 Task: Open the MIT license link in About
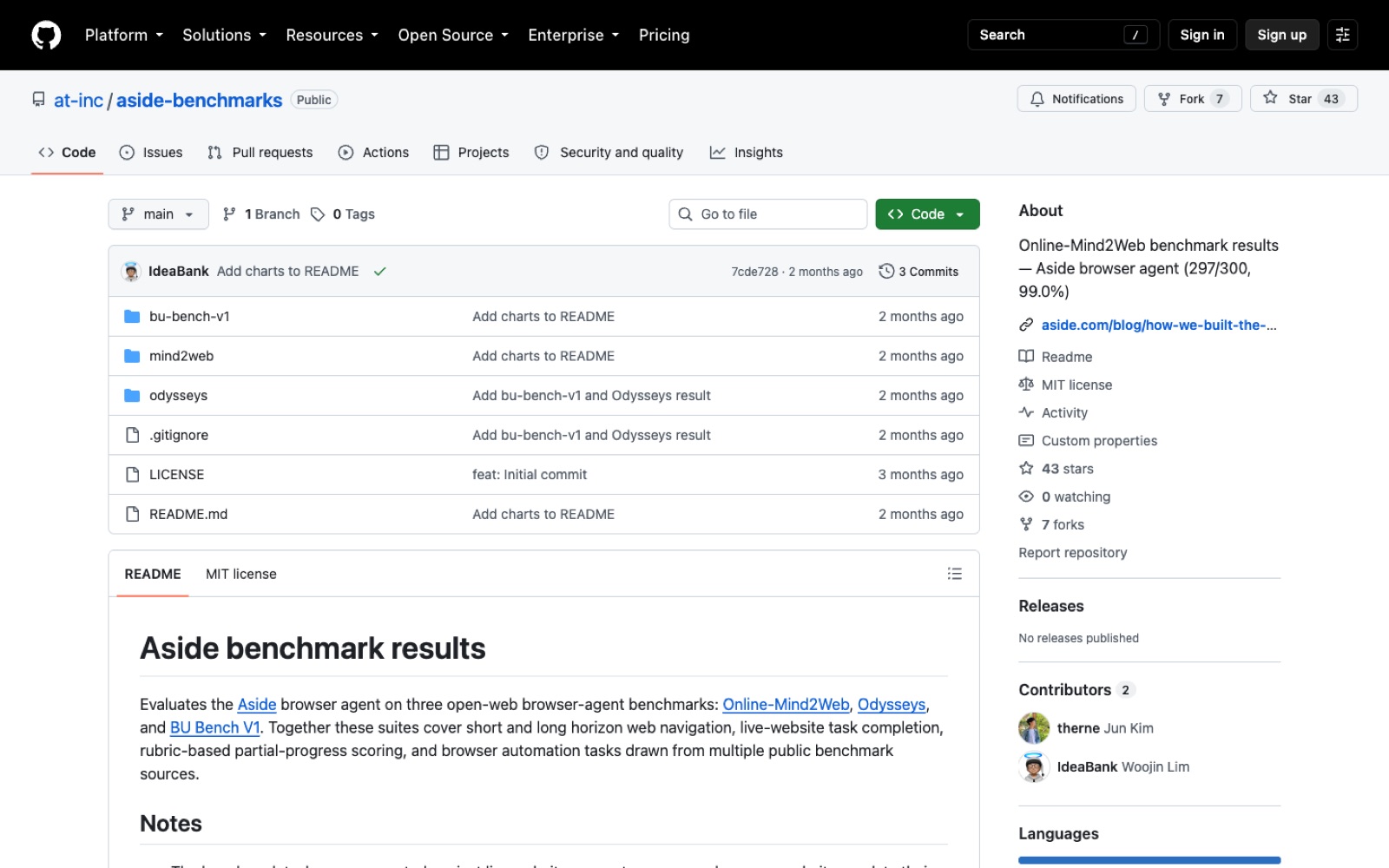click(x=1065, y=385)
